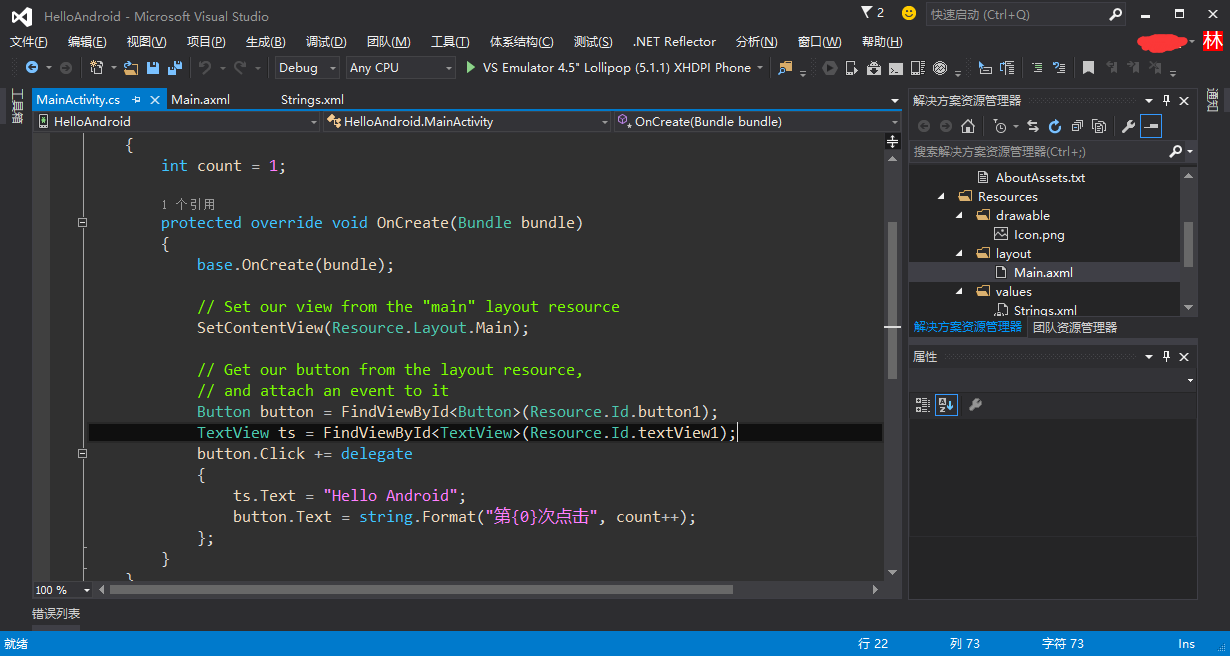Viewport: 1230px width, 656px height.
Task: Click the Home icon in Solution Explorer
Action: 967,126
